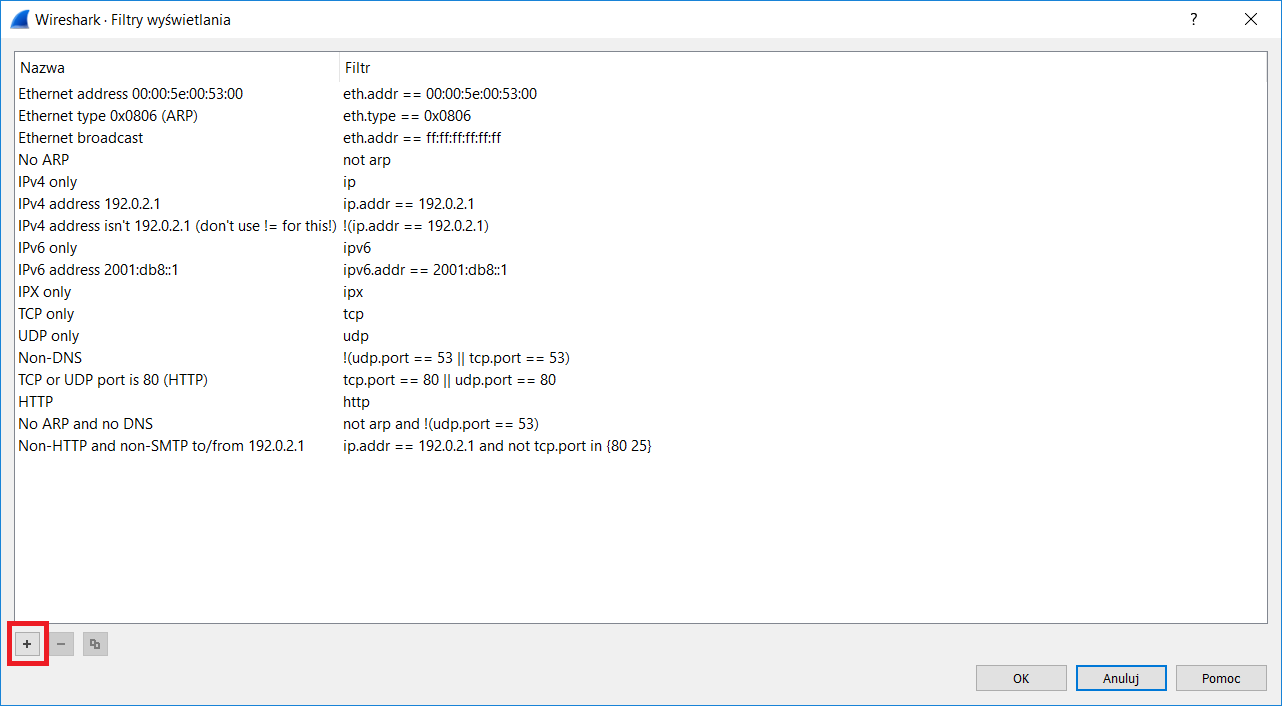Click filter expression ip.addr == 192.0.2.1
This screenshot has height=706, width=1282.
pyautogui.click(x=409, y=204)
